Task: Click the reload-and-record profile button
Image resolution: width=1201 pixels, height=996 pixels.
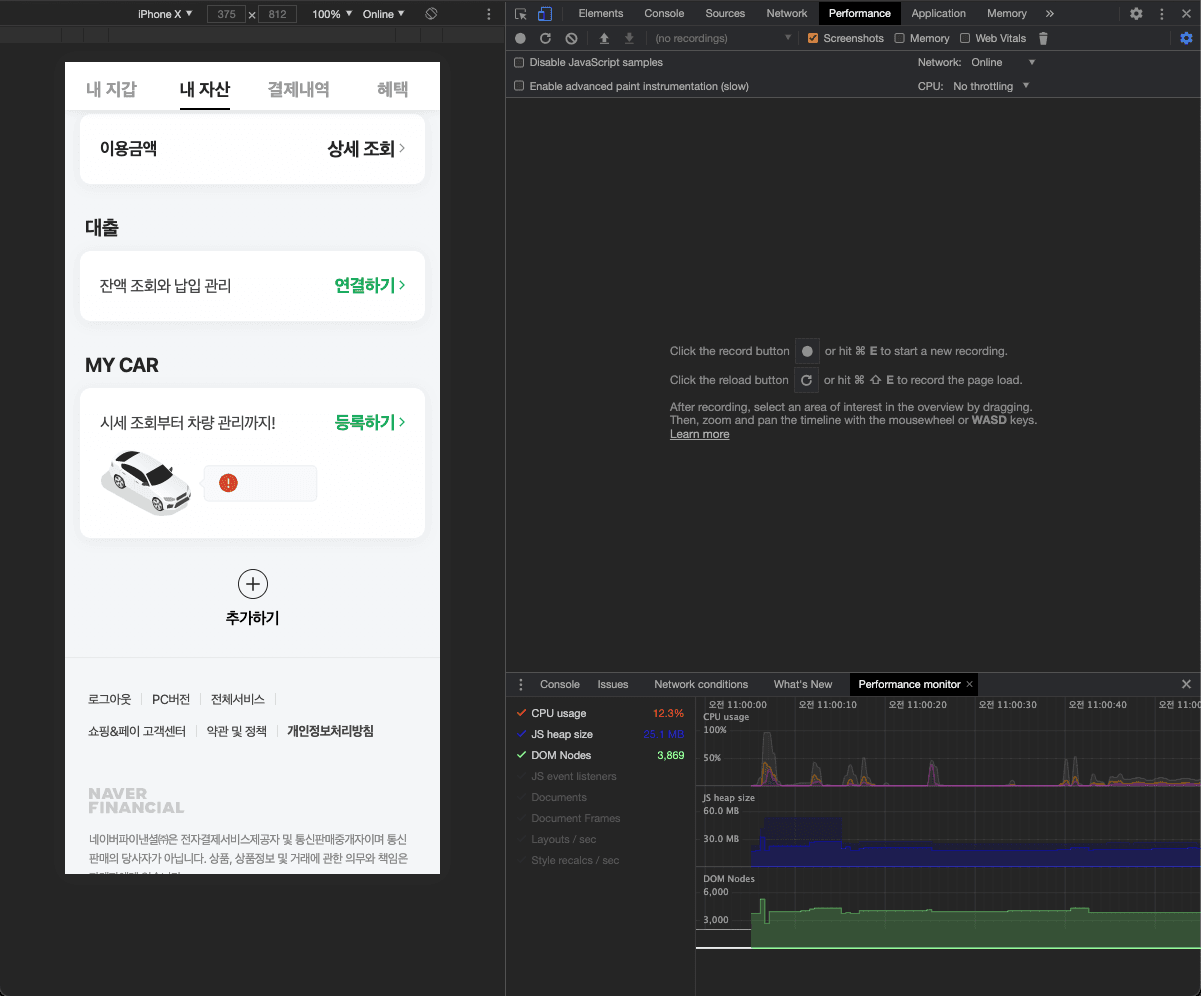Action: pyautogui.click(x=545, y=38)
